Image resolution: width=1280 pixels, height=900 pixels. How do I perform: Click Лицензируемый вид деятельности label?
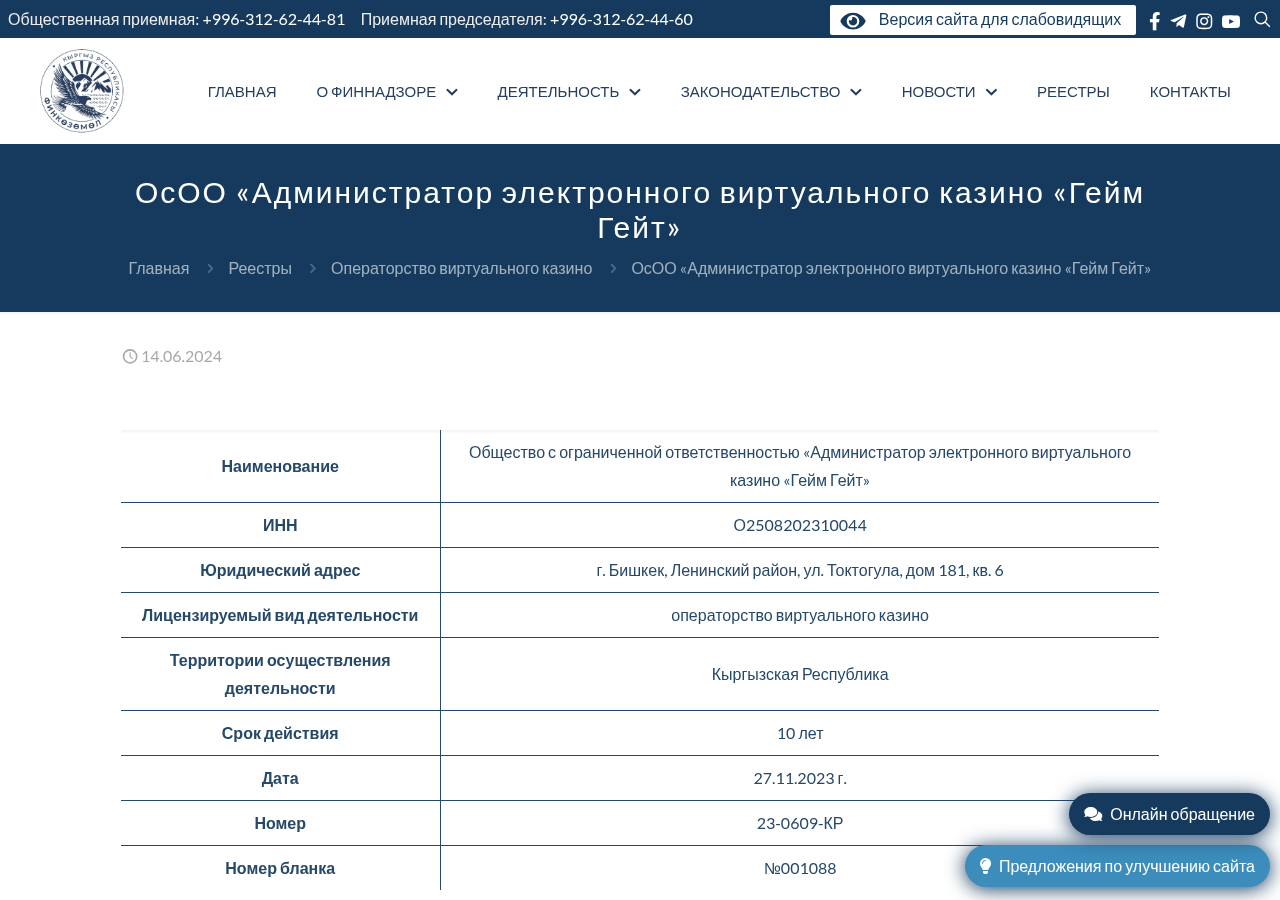pos(280,615)
